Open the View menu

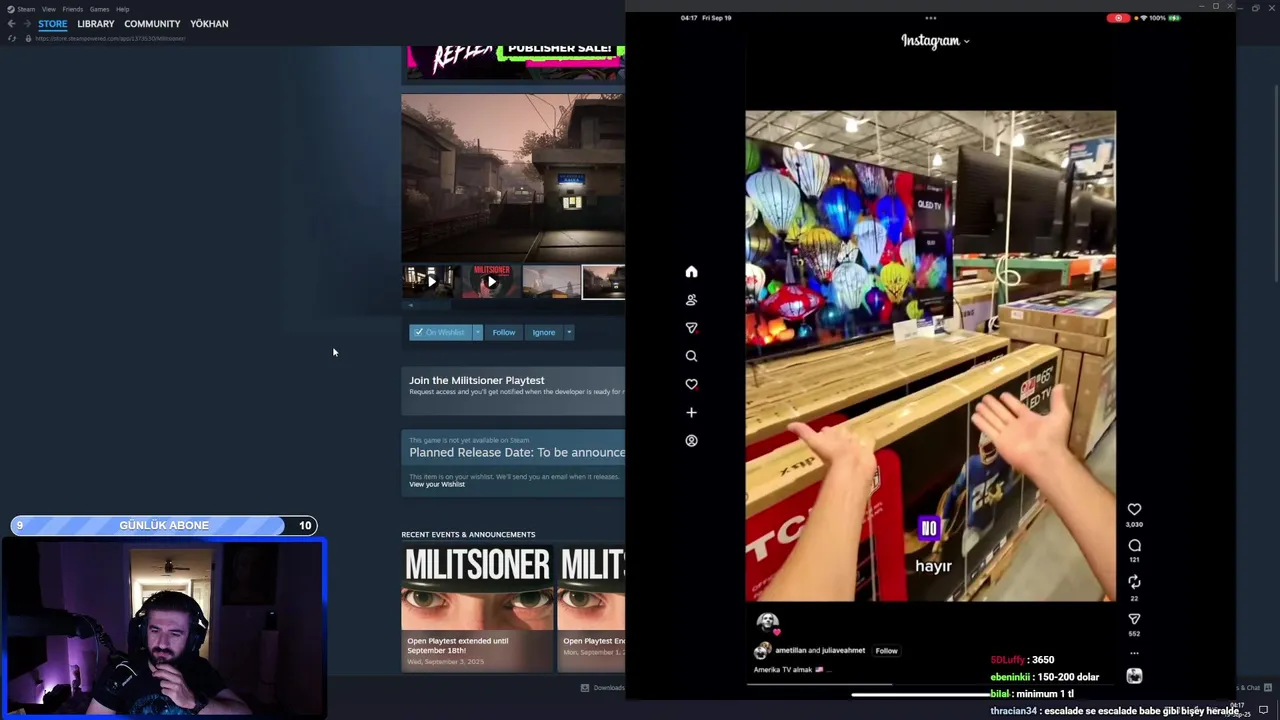tap(48, 9)
